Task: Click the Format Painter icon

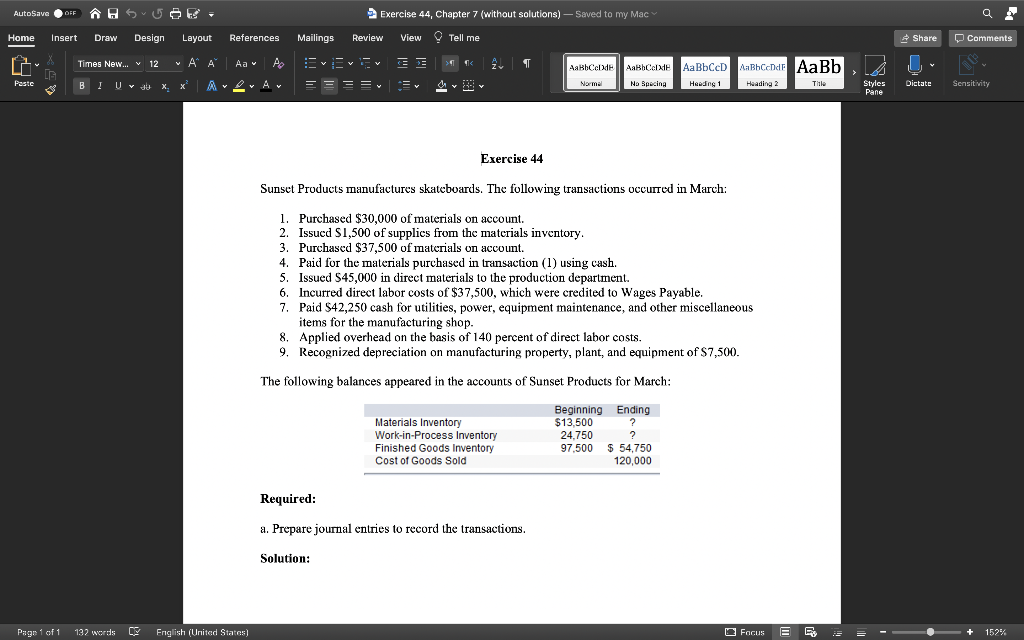Action: click(50, 90)
